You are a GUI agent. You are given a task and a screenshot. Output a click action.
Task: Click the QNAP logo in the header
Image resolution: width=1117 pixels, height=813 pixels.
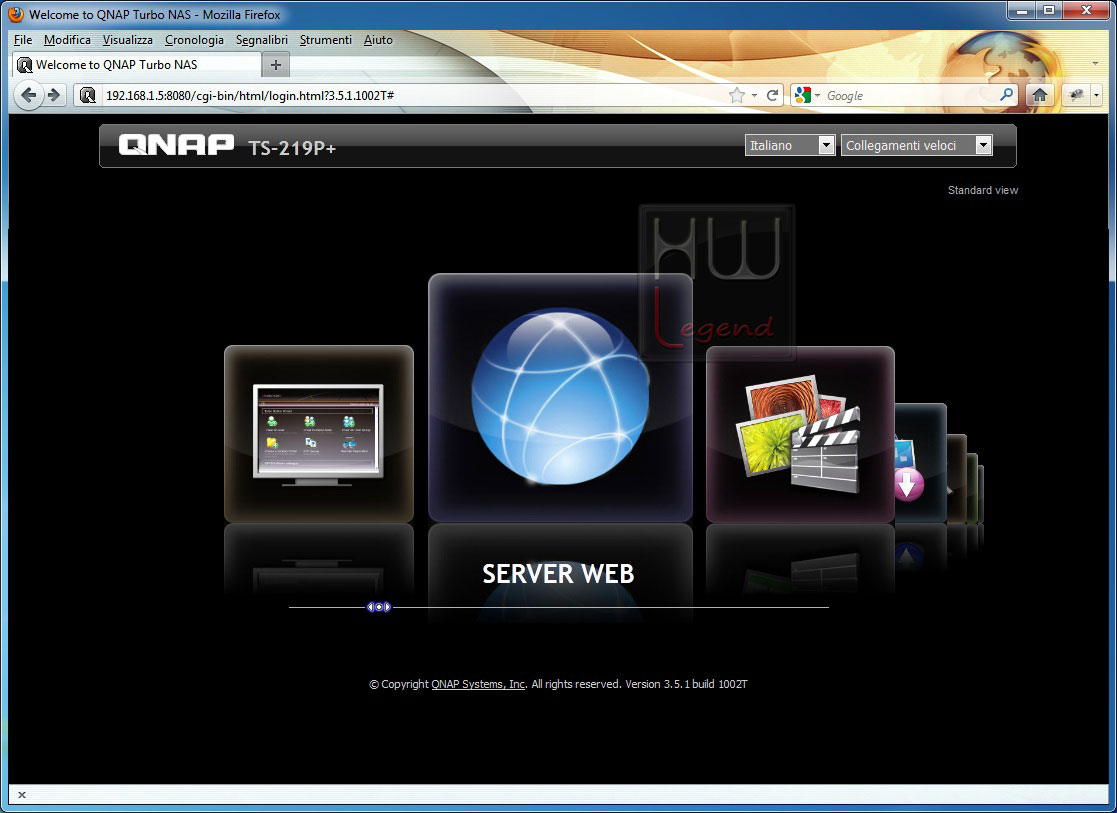point(176,145)
